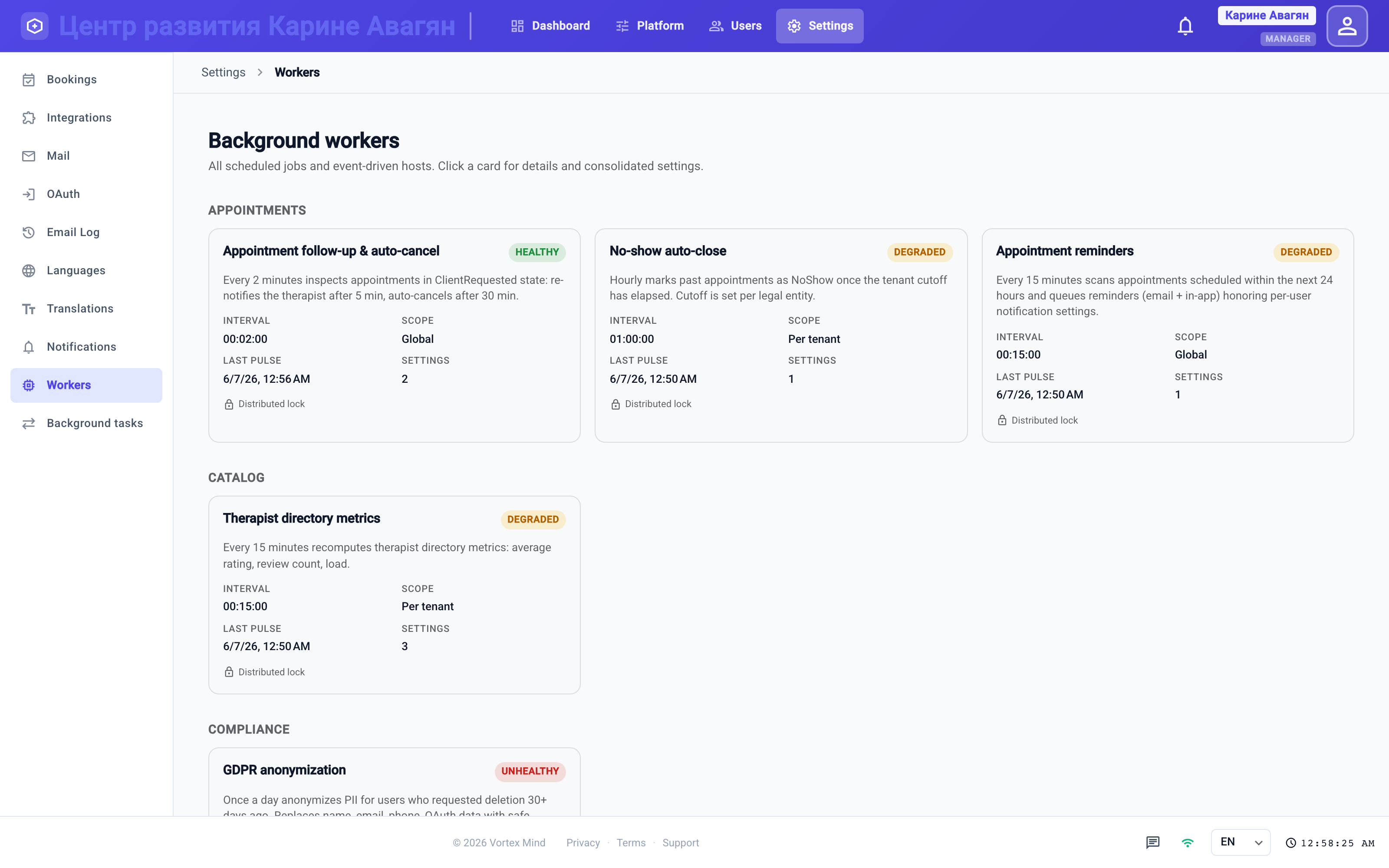
Task: Open Email Log in sidebar
Action: pos(86,233)
